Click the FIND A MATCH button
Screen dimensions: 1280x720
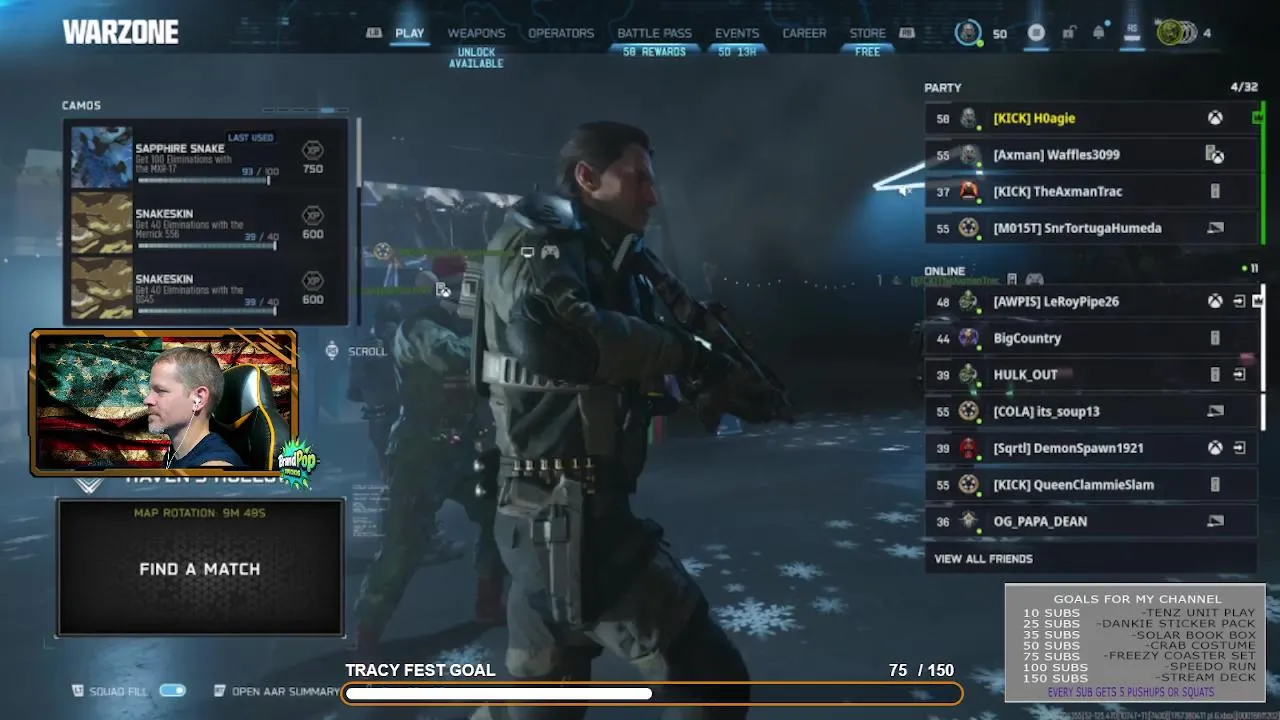coord(200,567)
